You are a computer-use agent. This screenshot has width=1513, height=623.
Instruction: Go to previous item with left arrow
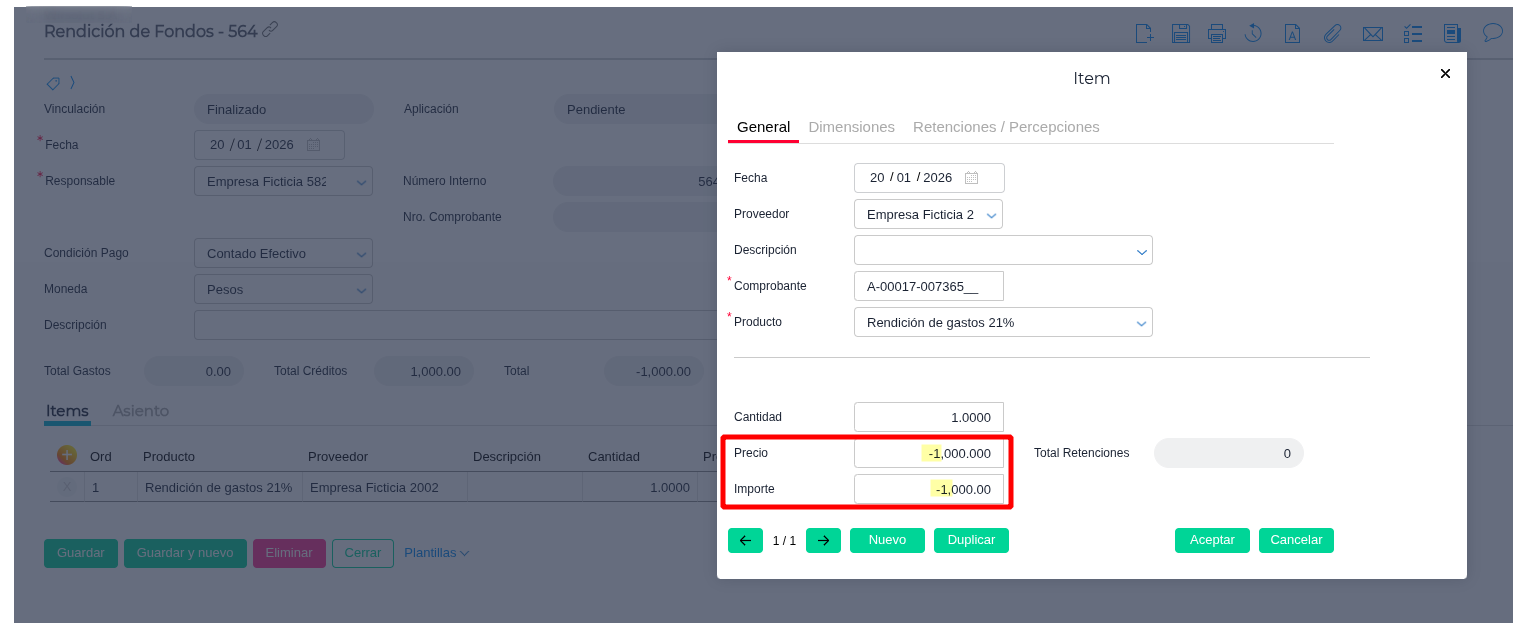[x=745, y=540]
